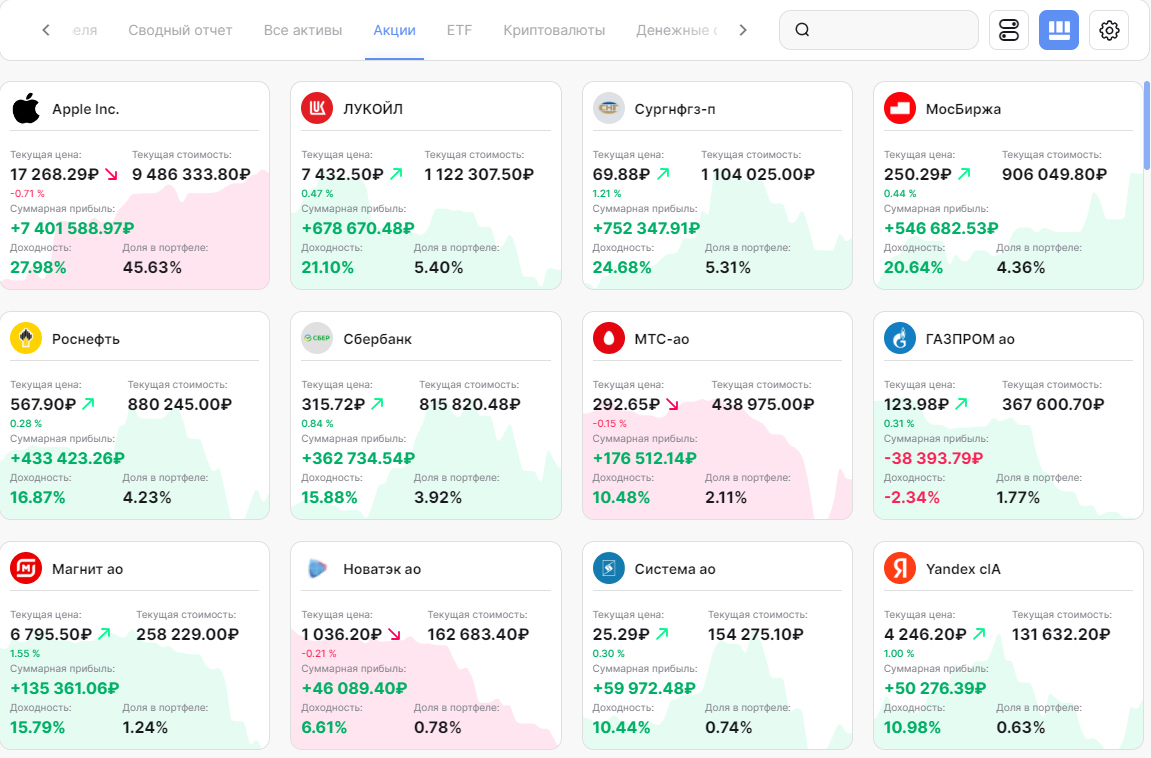
Task: Switch to the list view toggle icon
Action: click(1009, 30)
